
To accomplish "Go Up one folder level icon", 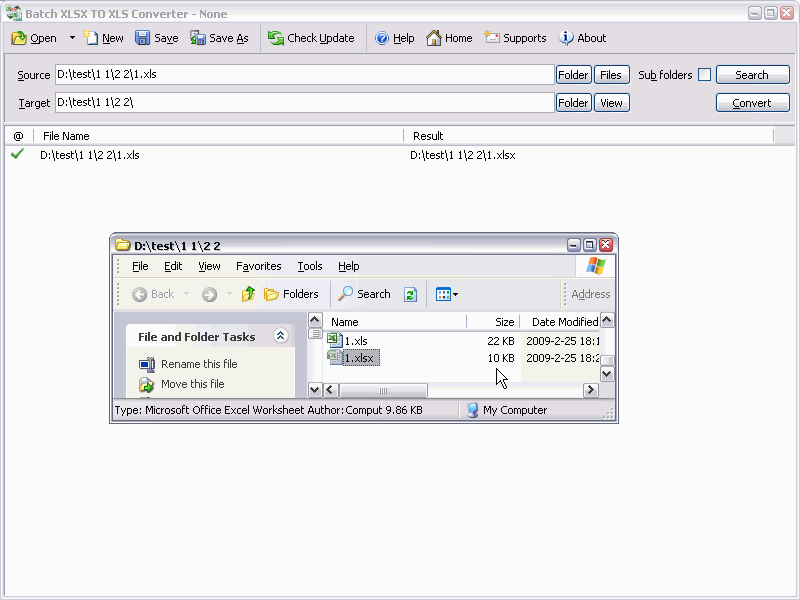I will pyautogui.click(x=248, y=294).
